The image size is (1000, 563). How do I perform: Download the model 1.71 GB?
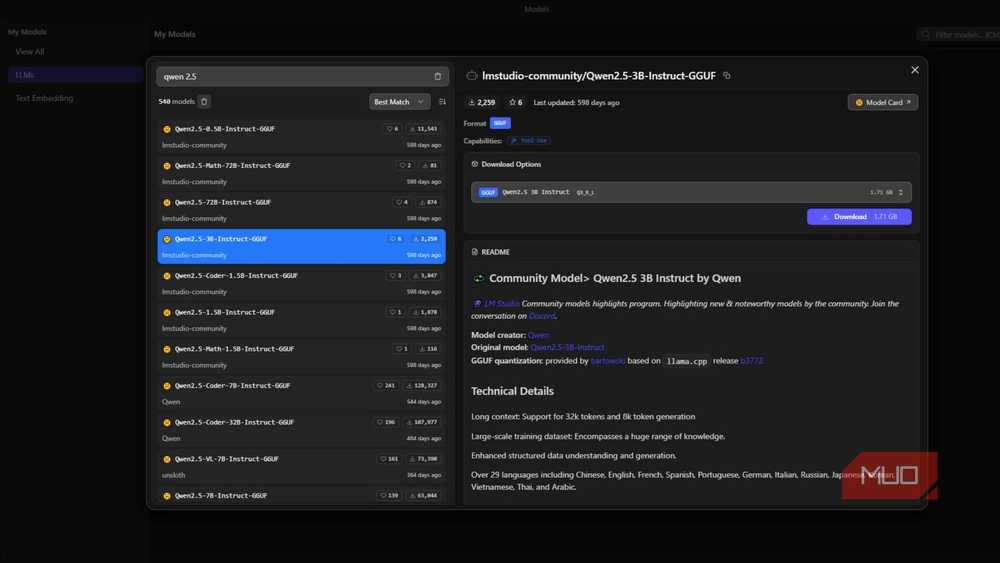click(x=859, y=217)
